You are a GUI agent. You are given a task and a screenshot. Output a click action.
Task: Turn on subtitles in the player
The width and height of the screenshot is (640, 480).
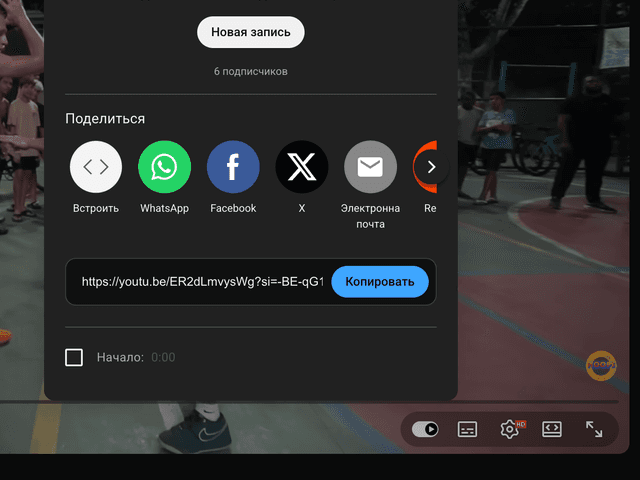point(467,429)
